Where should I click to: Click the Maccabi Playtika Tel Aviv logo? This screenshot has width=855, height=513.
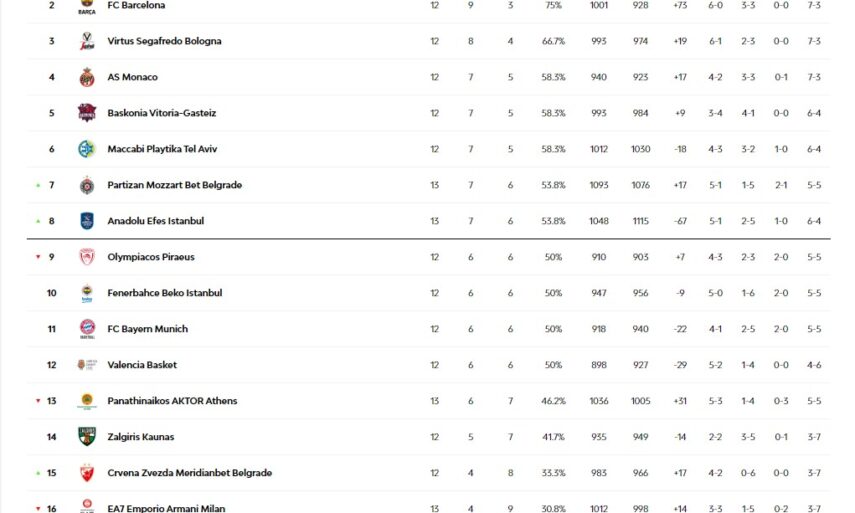click(x=87, y=149)
